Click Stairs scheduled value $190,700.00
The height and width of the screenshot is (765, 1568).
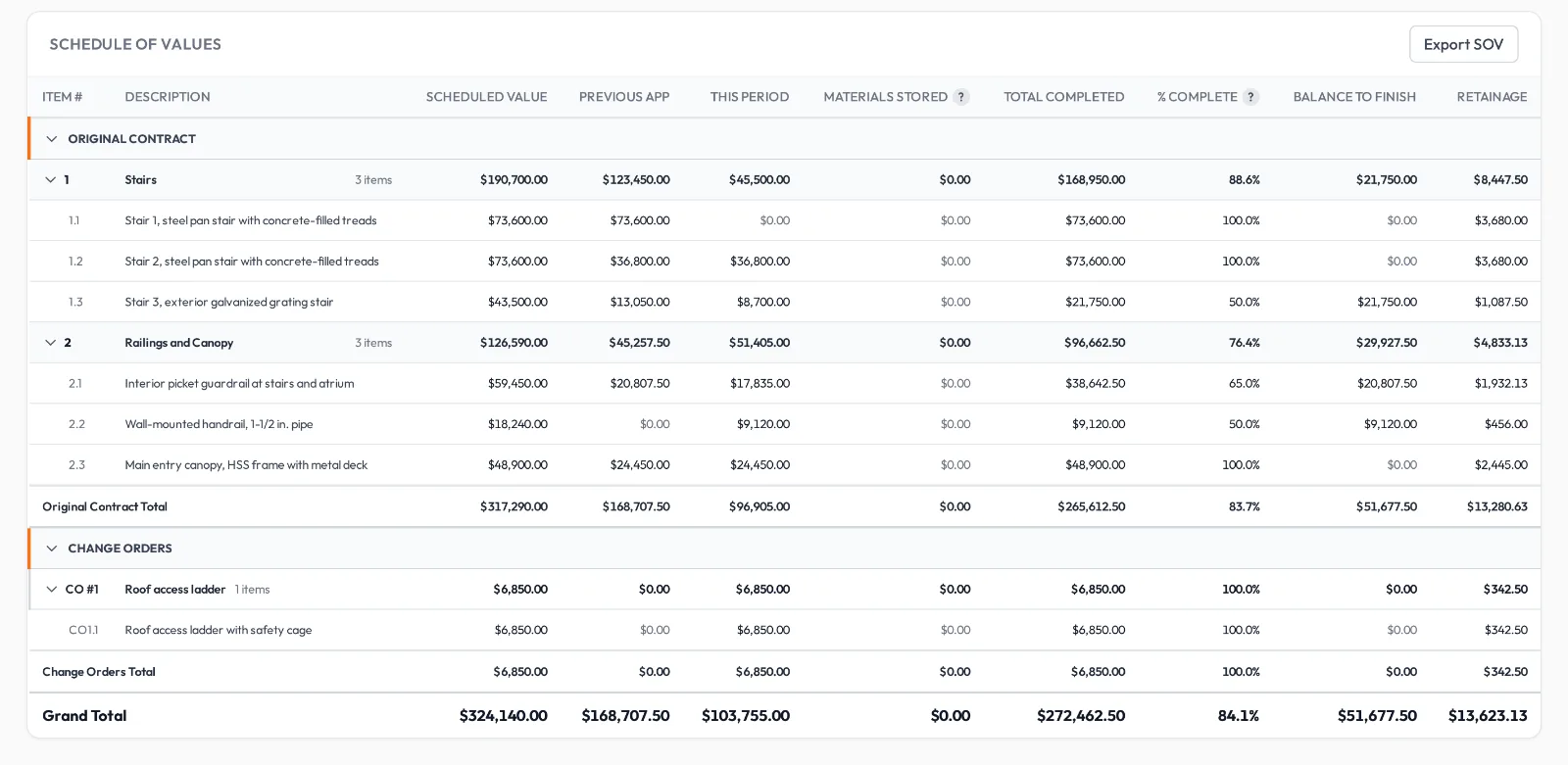coord(514,180)
